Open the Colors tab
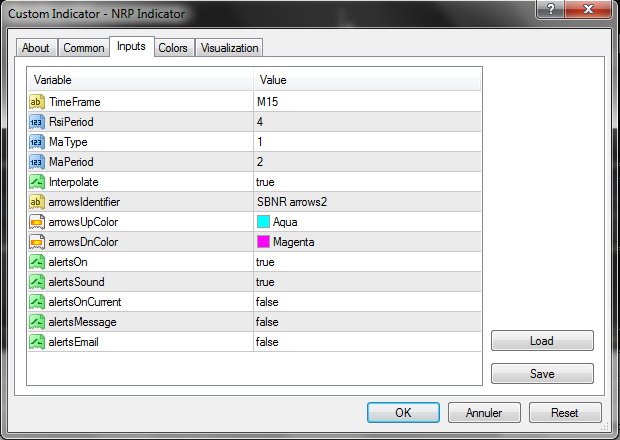This screenshot has height=440, width=620. pos(173,48)
